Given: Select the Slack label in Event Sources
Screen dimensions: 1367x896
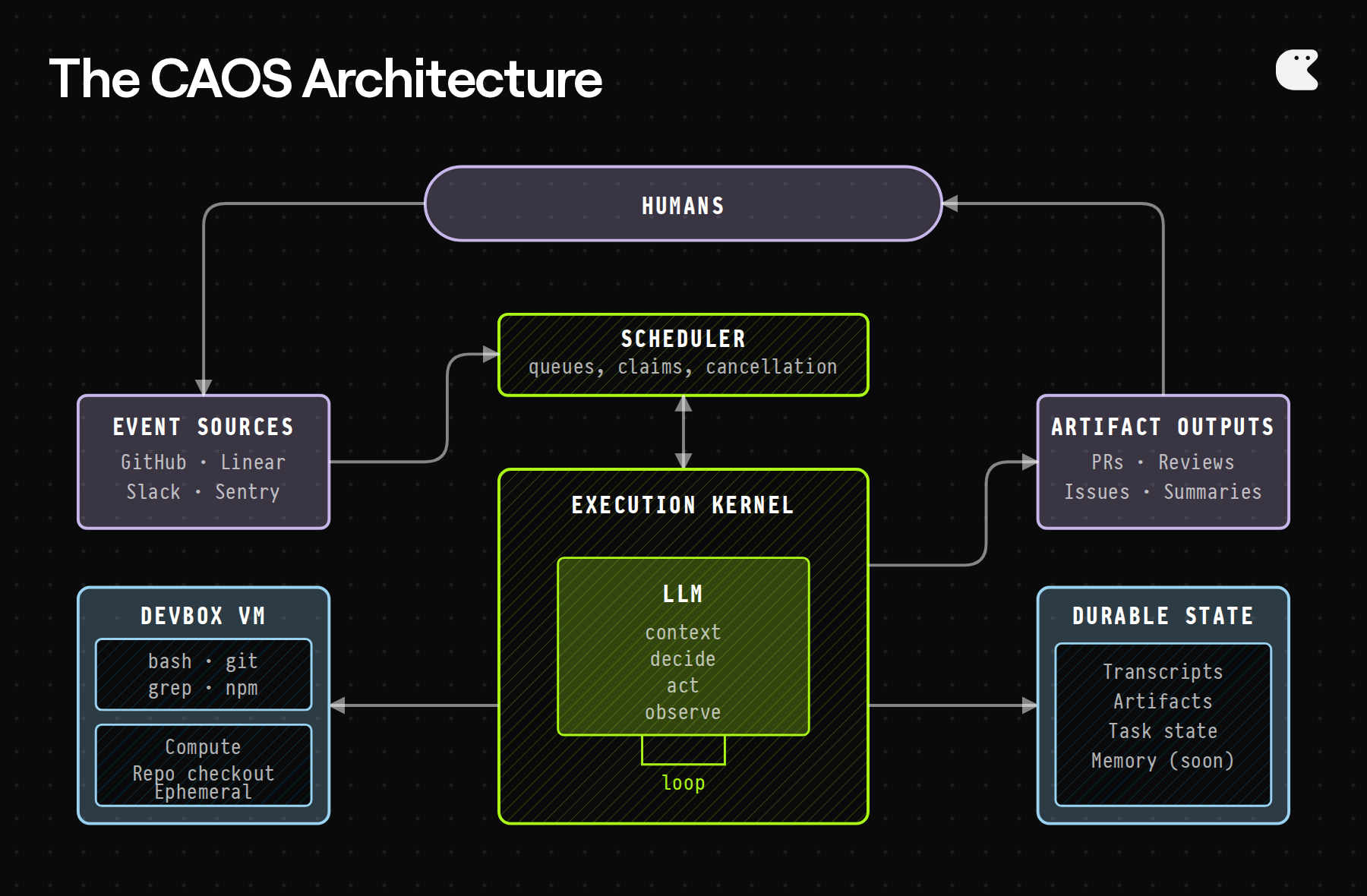Looking at the screenshot, I should pyautogui.click(x=153, y=491).
